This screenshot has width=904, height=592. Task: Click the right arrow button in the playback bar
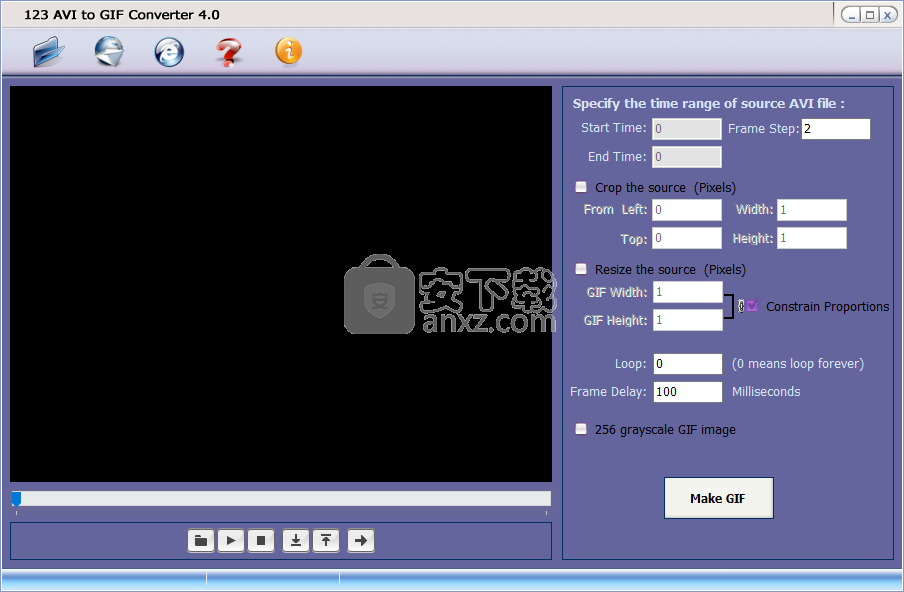[x=361, y=541]
